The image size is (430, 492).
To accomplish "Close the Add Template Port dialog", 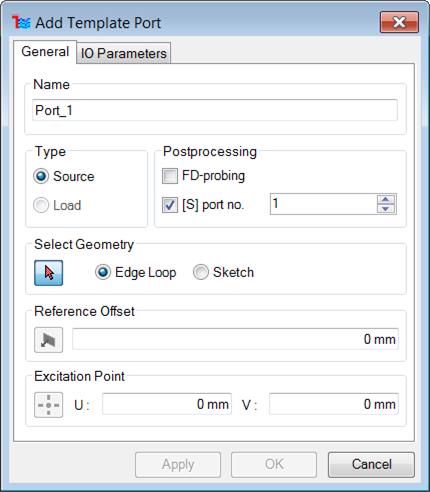I will (x=399, y=22).
